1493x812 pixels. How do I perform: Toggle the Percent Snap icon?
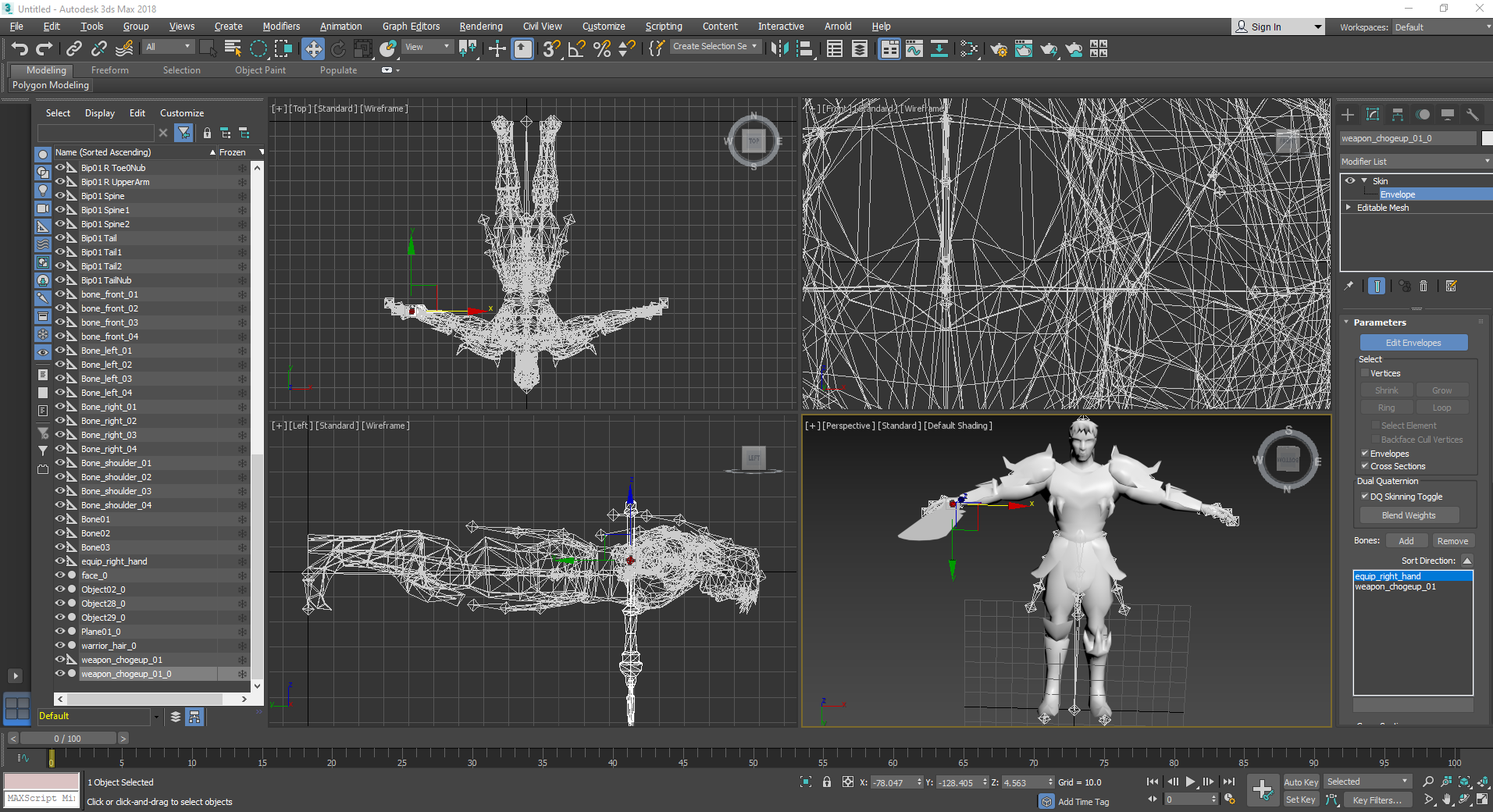(602, 48)
